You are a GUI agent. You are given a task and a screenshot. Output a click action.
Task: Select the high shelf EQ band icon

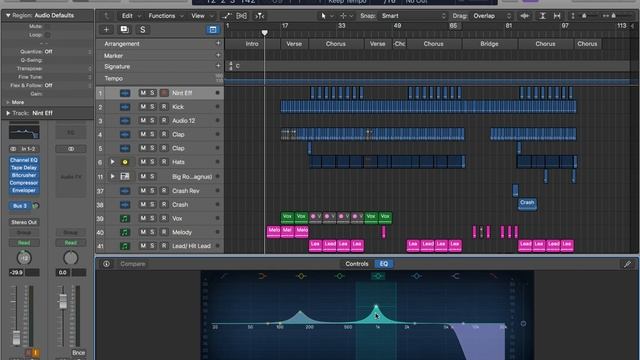tap(455, 276)
